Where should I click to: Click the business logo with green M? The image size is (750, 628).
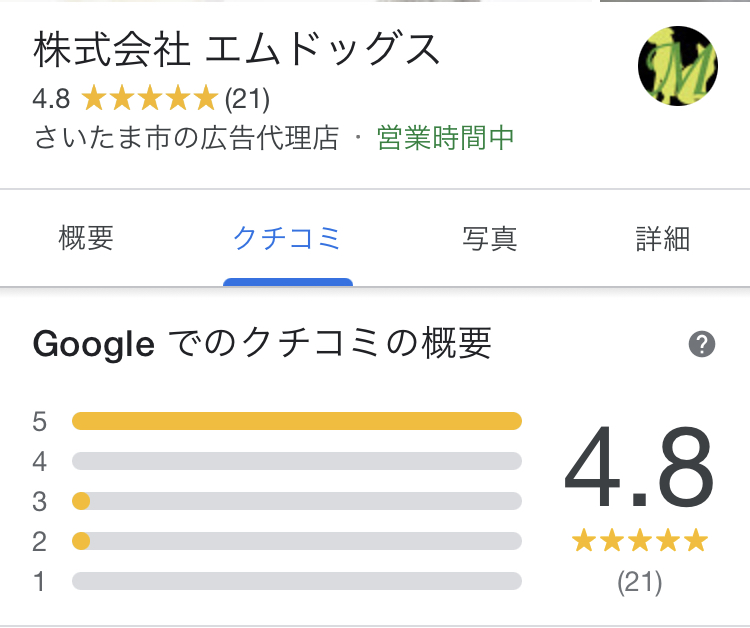point(677,66)
